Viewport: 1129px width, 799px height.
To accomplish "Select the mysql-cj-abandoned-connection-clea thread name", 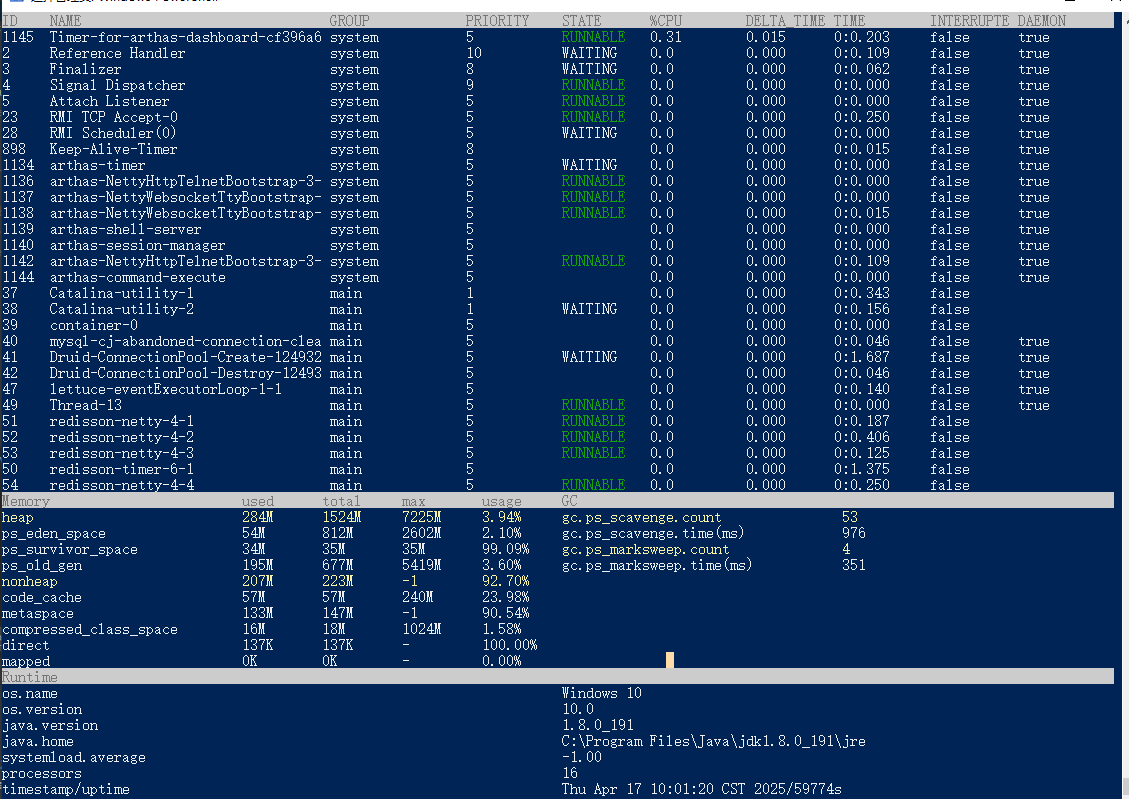I will coord(185,341).
